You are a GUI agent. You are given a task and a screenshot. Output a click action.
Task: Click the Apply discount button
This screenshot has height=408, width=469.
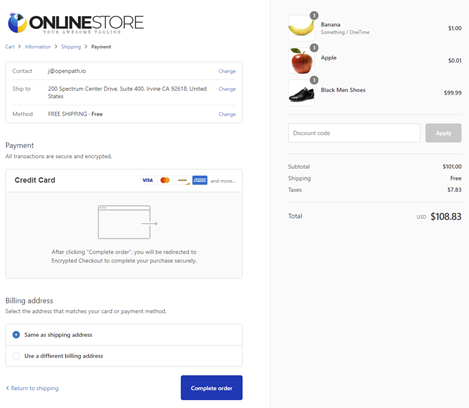(x=443, y=133)
